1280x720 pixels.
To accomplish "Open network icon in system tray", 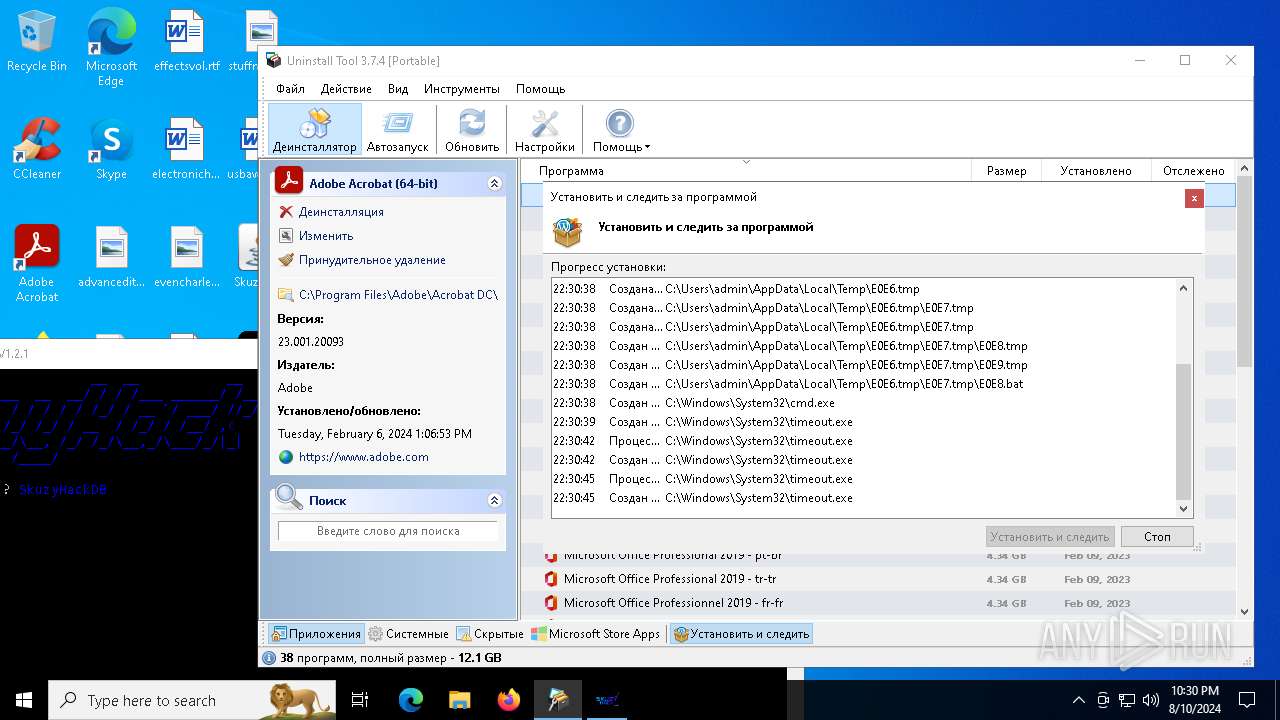I will click(1127, 700).
